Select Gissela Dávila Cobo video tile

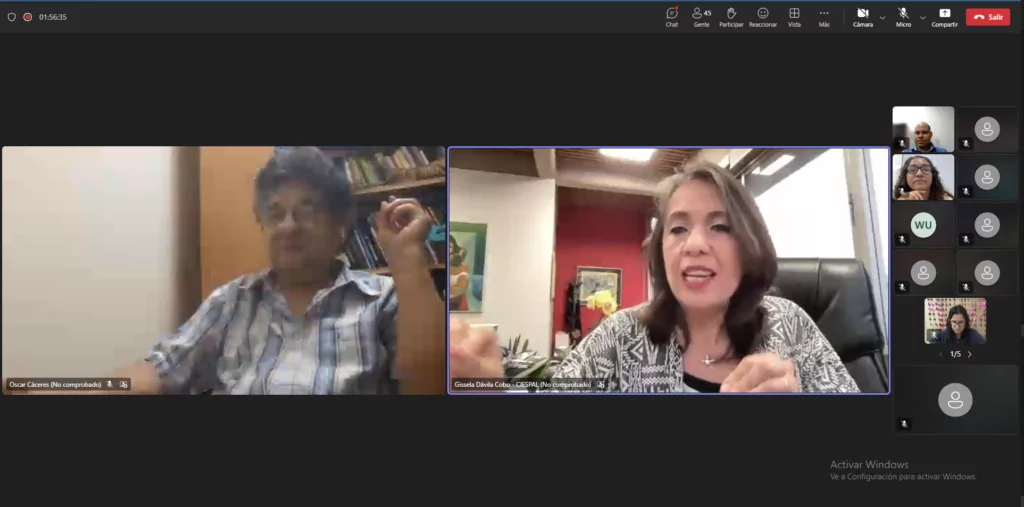[668, 270]
